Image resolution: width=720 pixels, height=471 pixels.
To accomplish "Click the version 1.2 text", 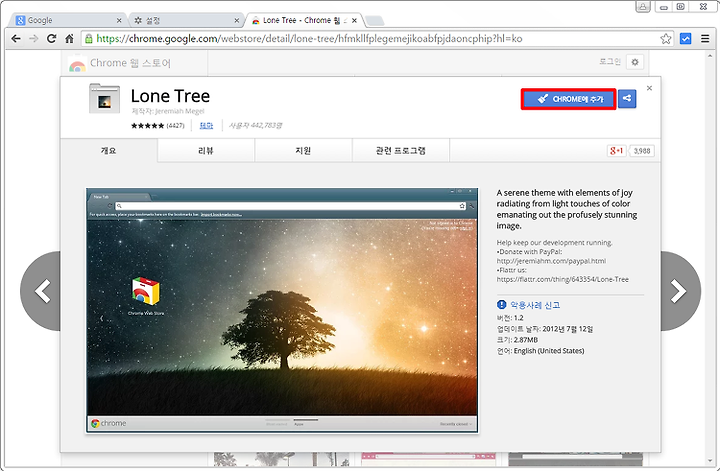I will pos(510,318).
